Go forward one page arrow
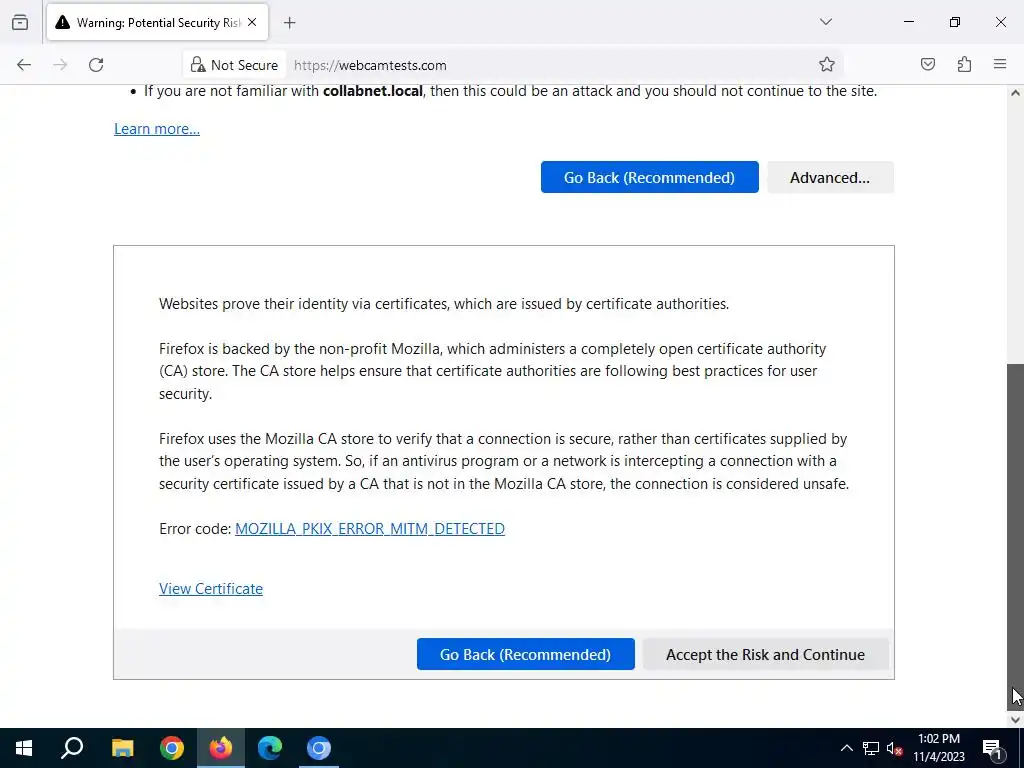The image size is (1024, 768). point(60,65)
